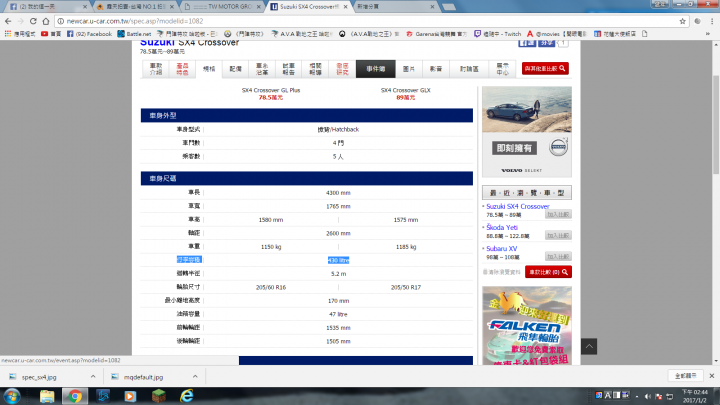Screen dimensions: 720x405
Task: Click the red compare-with-other-cars button
Action: tap(545, 68)
